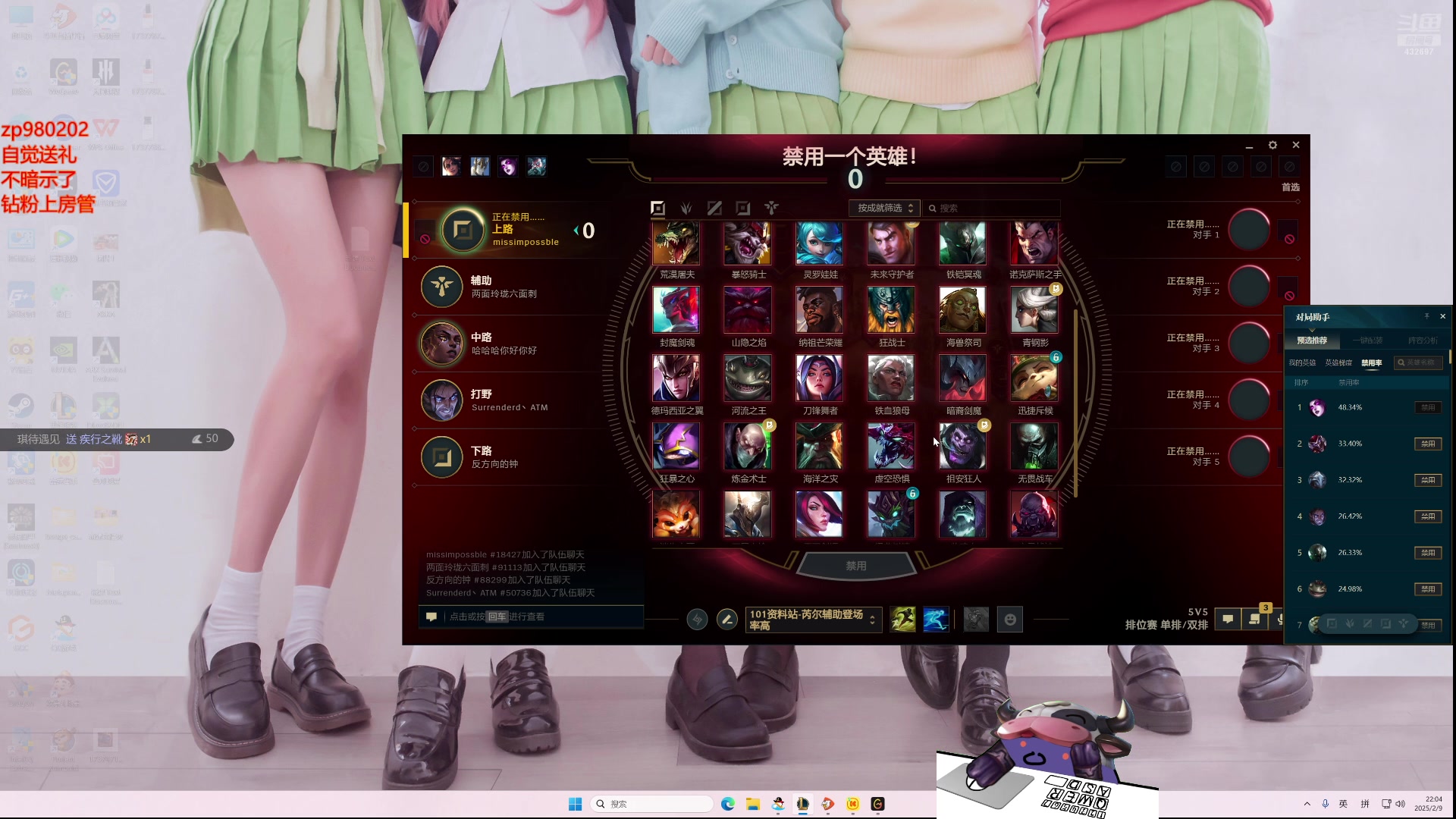Select champion 灵罗娃娃
1456x819 pixels.
[819, 243]
